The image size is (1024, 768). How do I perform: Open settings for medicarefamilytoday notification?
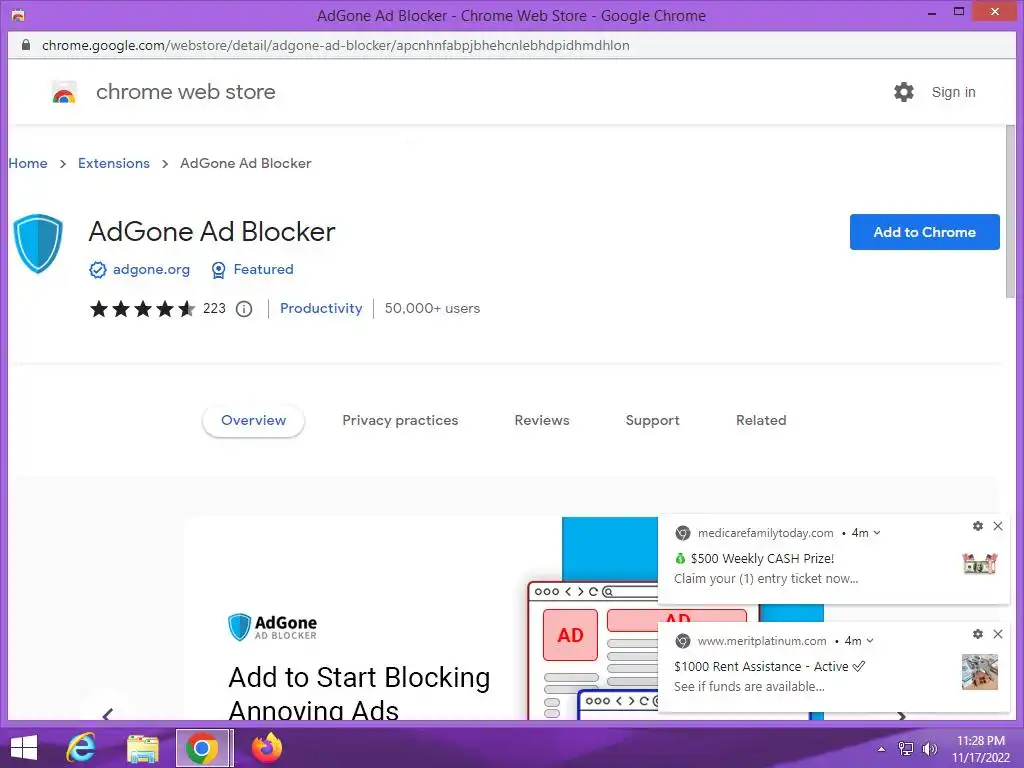pyautogui.click(x=978, y=526)
